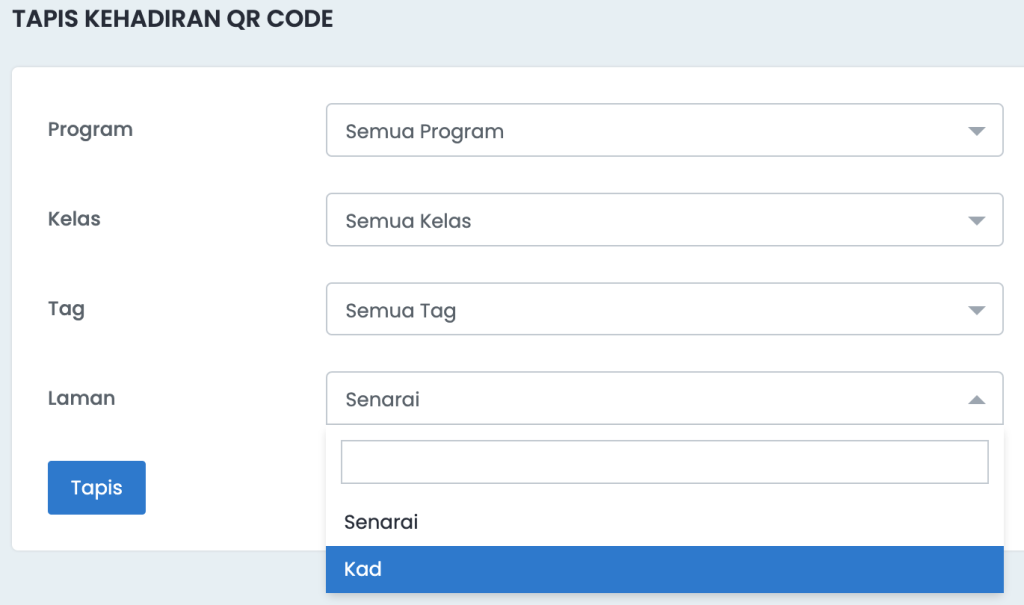Open the Semua Kelas combo box
This screenshot has width=1024, height=605.
pyautogui.click(x=664, y=220)
